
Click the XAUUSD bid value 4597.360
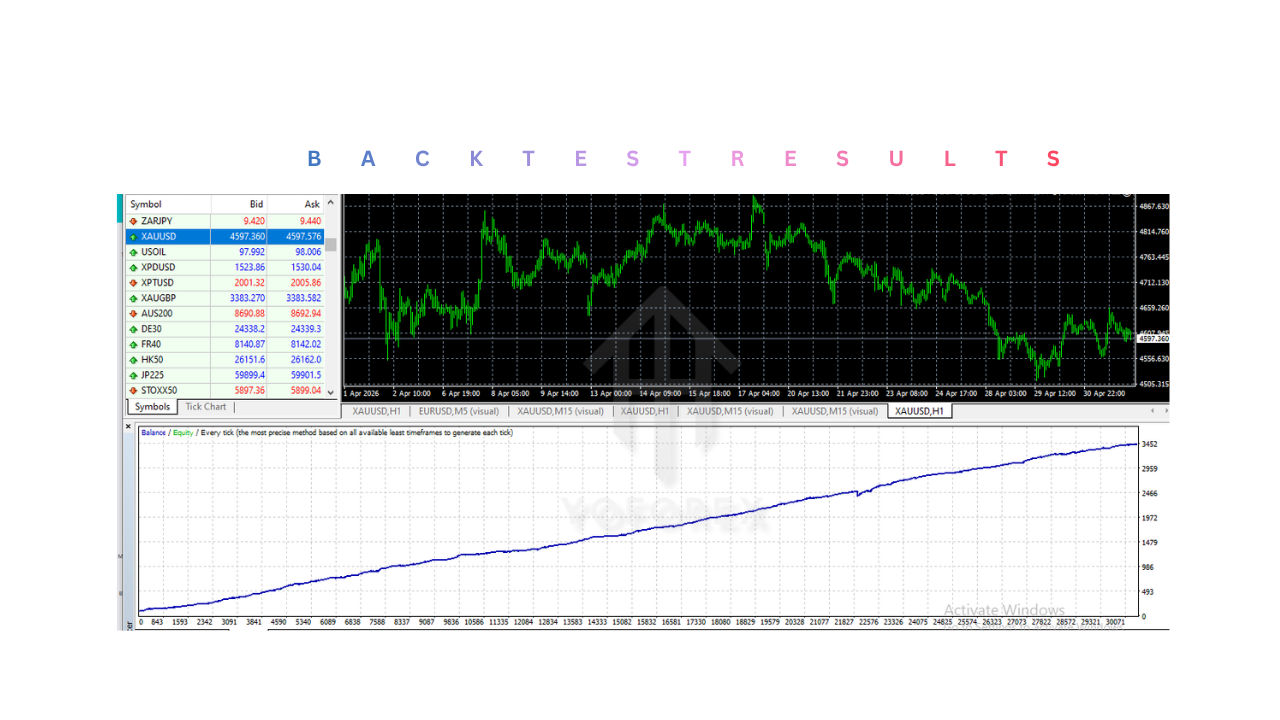(x=247, y=237)
